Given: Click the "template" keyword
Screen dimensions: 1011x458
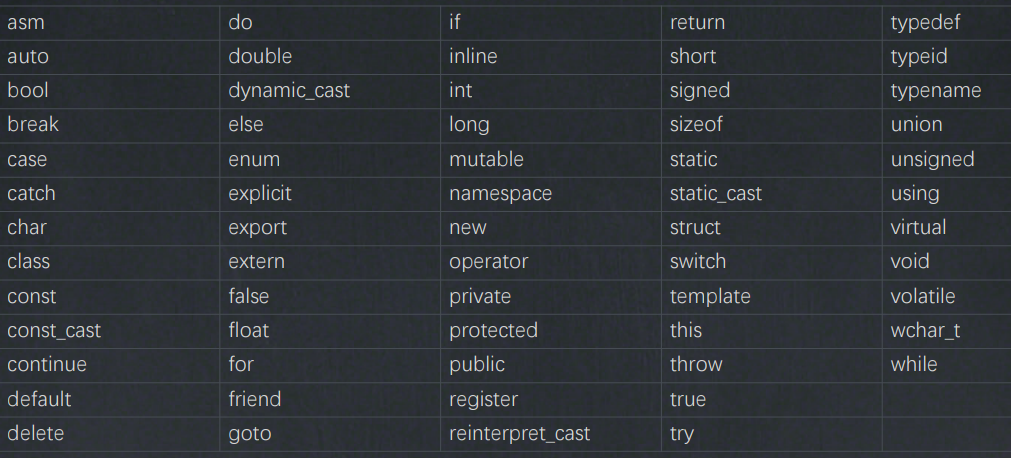Looking at the screenshot, I should click(710, 296).
